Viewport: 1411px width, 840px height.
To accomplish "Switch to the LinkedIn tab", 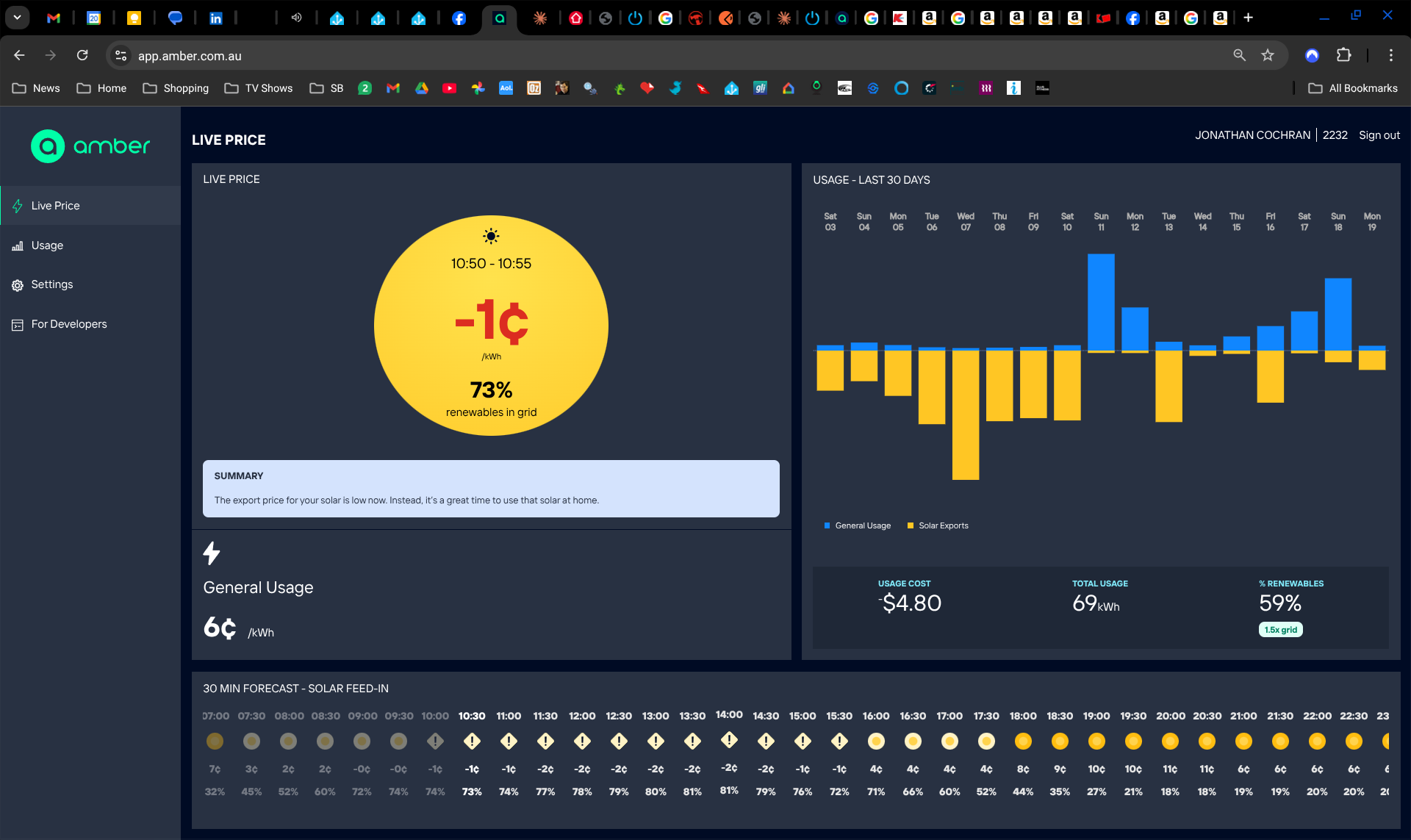I will tap(216, 18).
